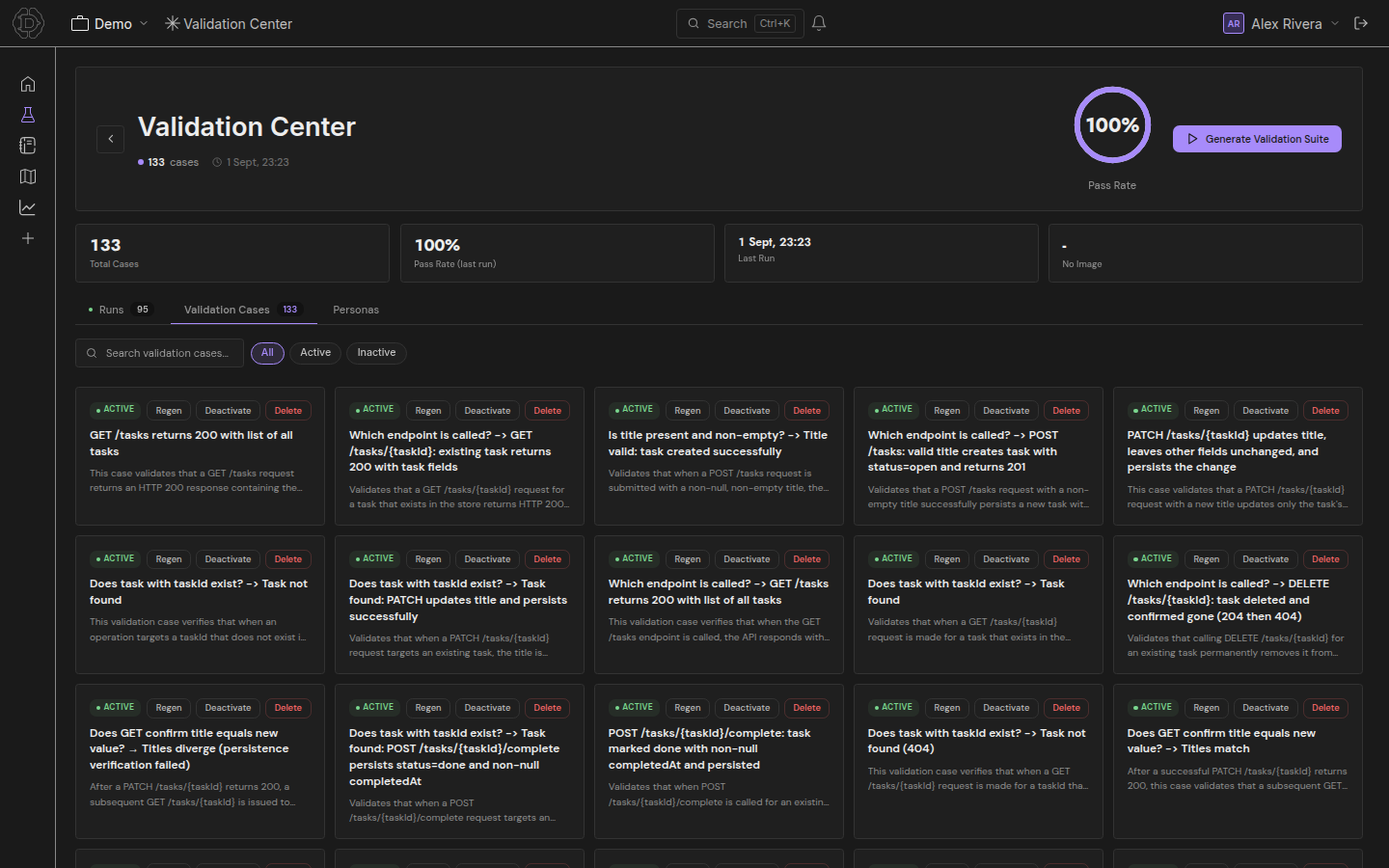Click the AR user avatar badge

[1234, 23]
